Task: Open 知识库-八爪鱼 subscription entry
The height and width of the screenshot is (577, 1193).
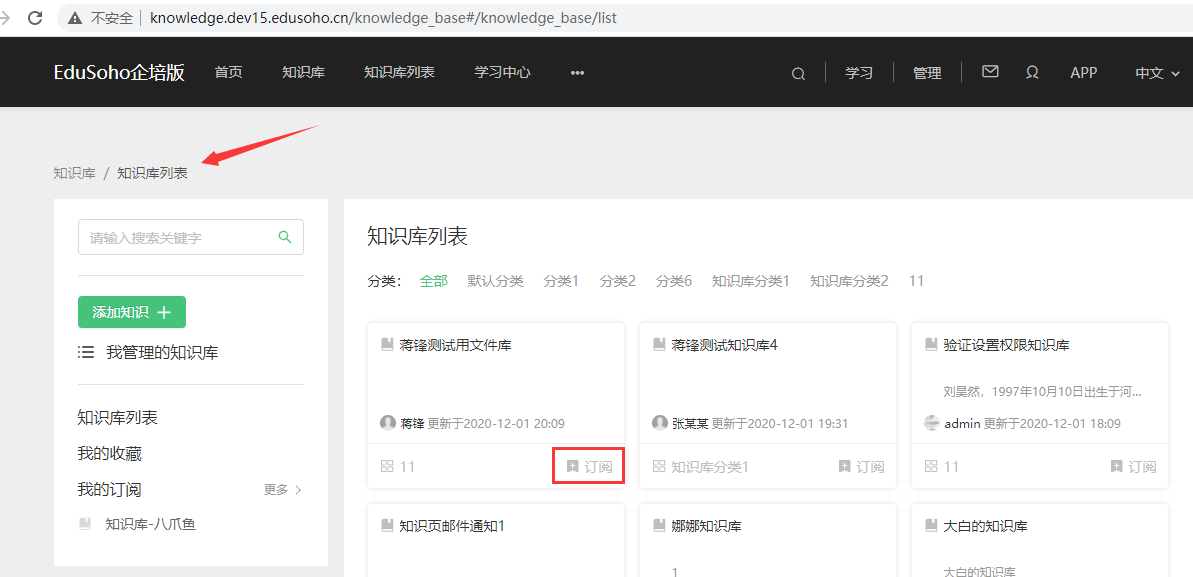Action: pyautogui.click(x=151, y=524)
